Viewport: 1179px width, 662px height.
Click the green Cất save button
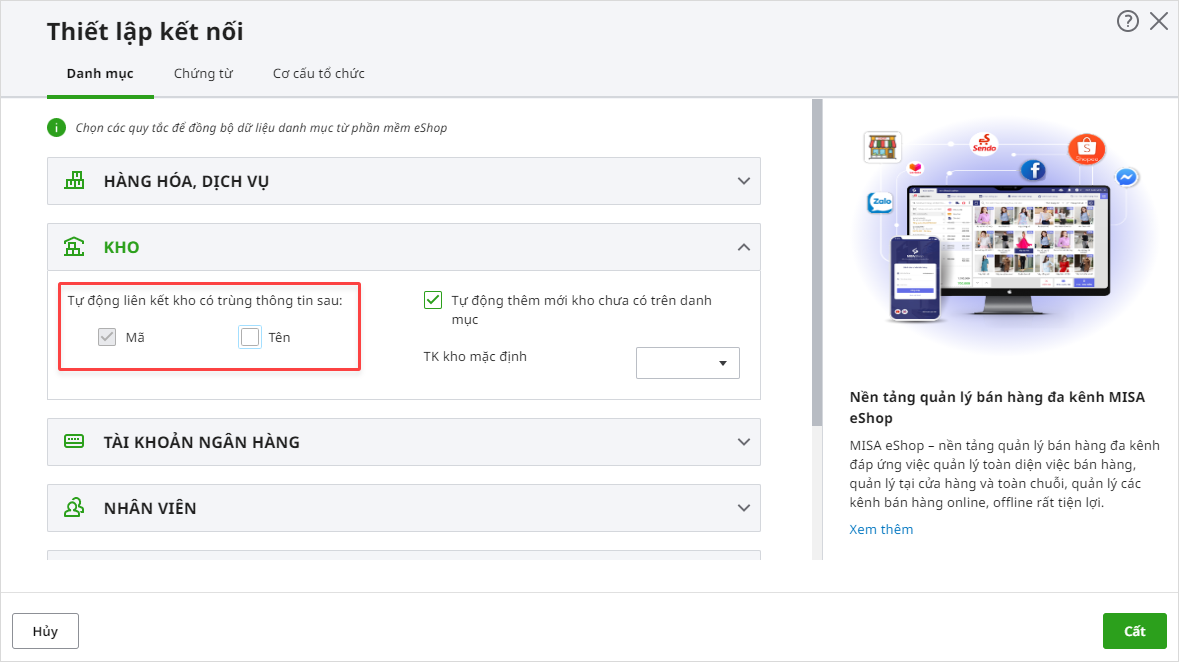(x=1134, y=631)
